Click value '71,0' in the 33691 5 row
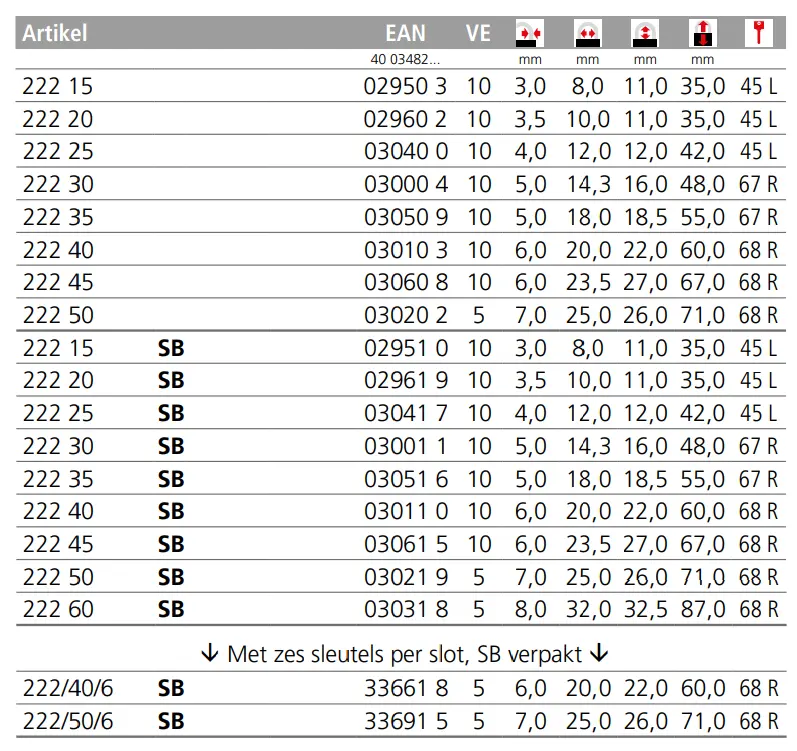Viewport: 797px width, 751px height. (702, 722)
